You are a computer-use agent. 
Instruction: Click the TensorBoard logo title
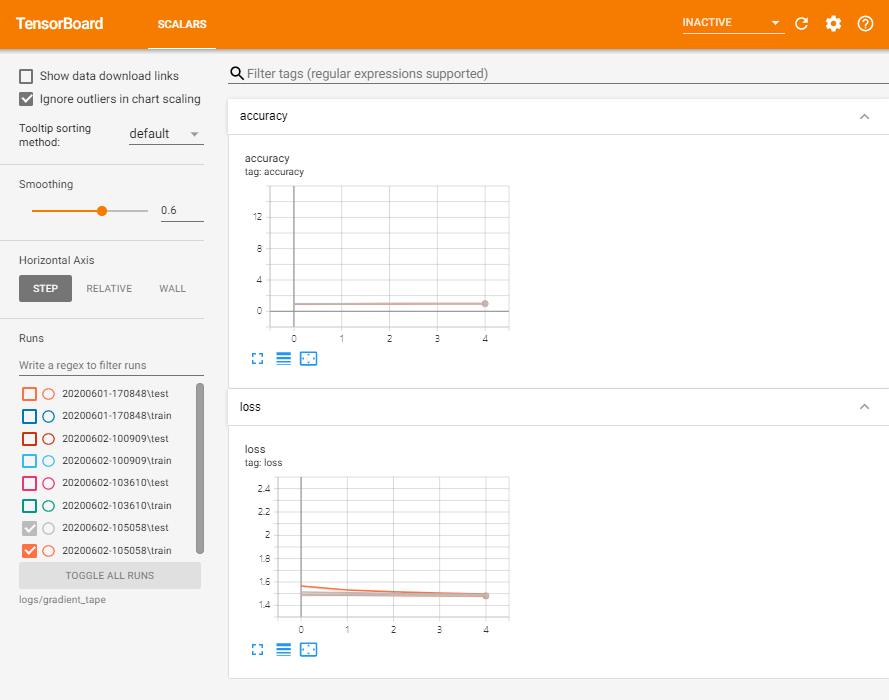[60, 24]
